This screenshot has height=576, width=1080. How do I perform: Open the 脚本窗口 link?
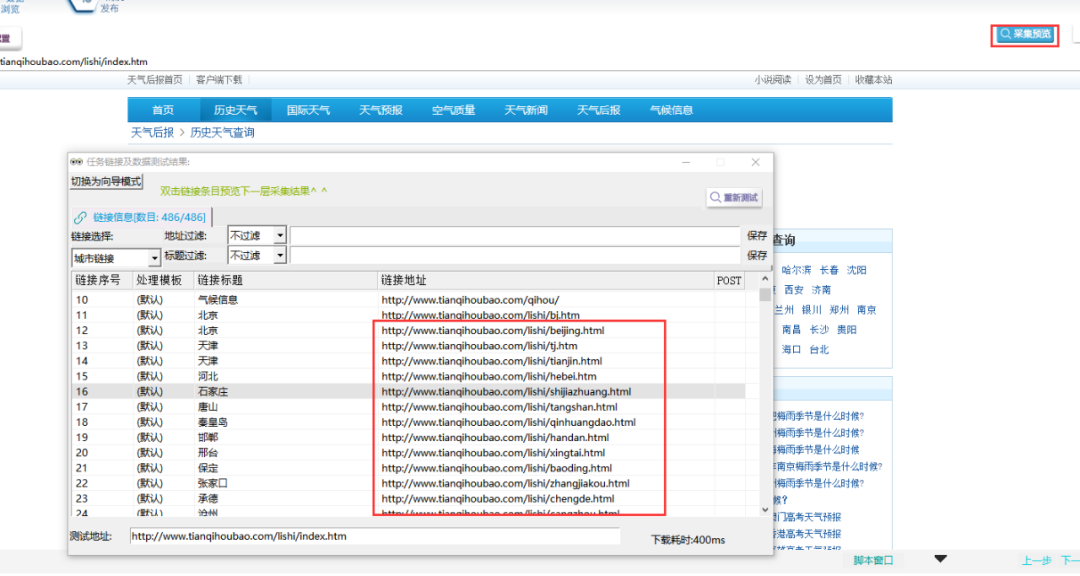click(874, 560)
